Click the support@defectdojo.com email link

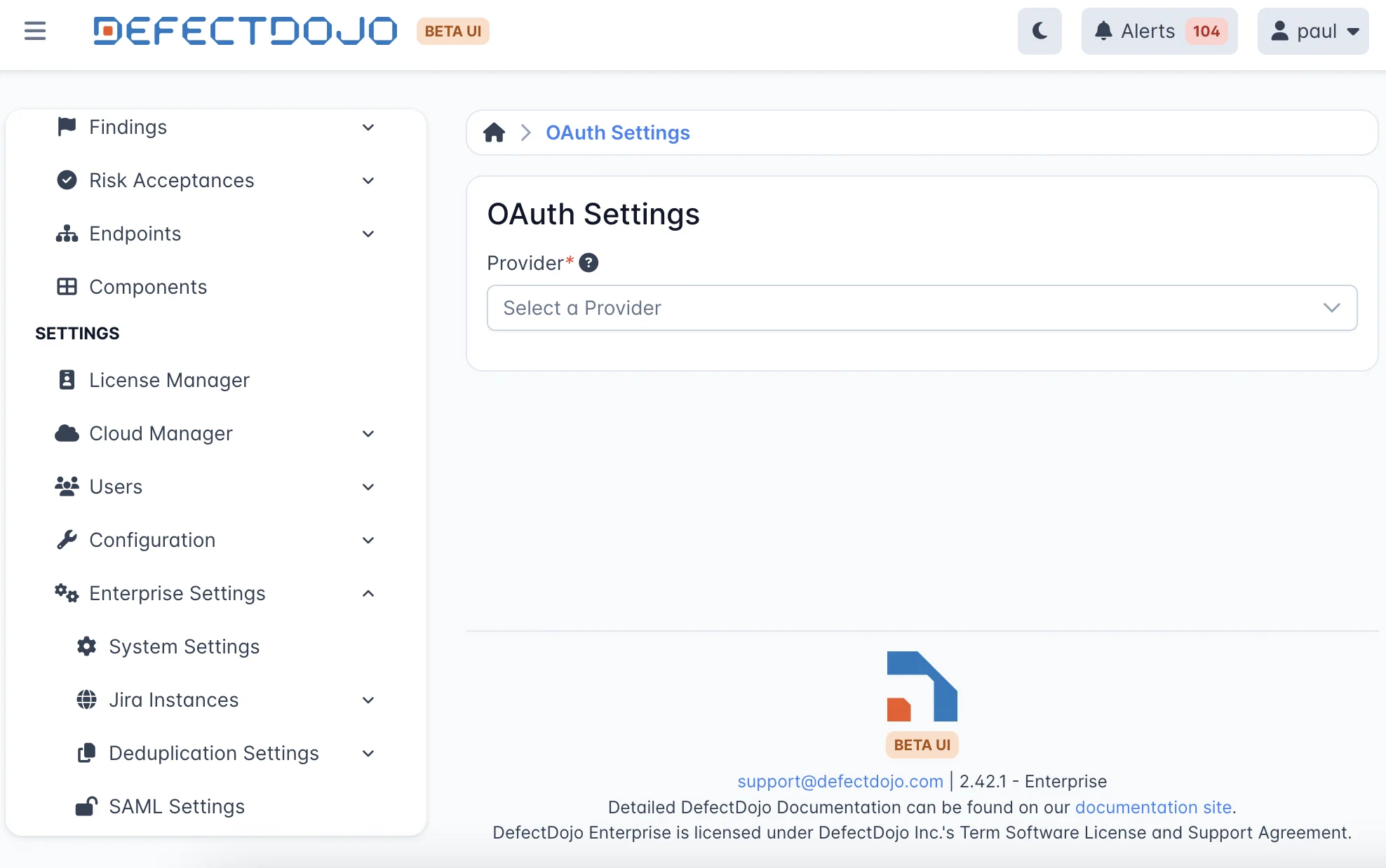click(840, 781)
